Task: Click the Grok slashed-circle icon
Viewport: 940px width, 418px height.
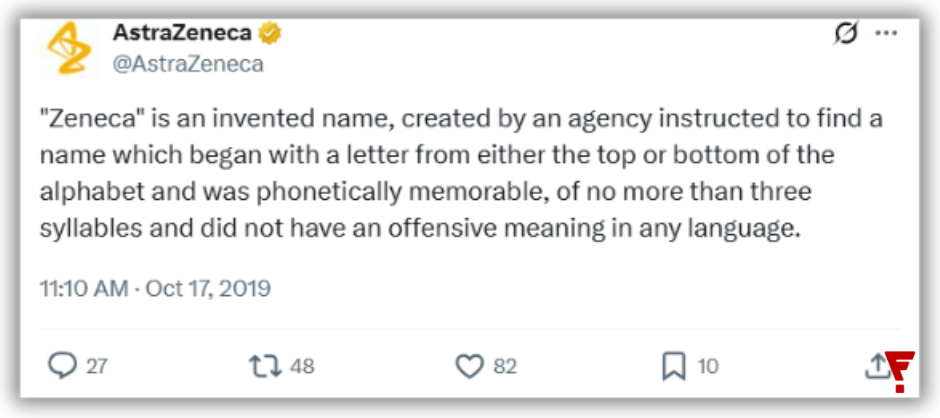Action: [x=846, y=34]
